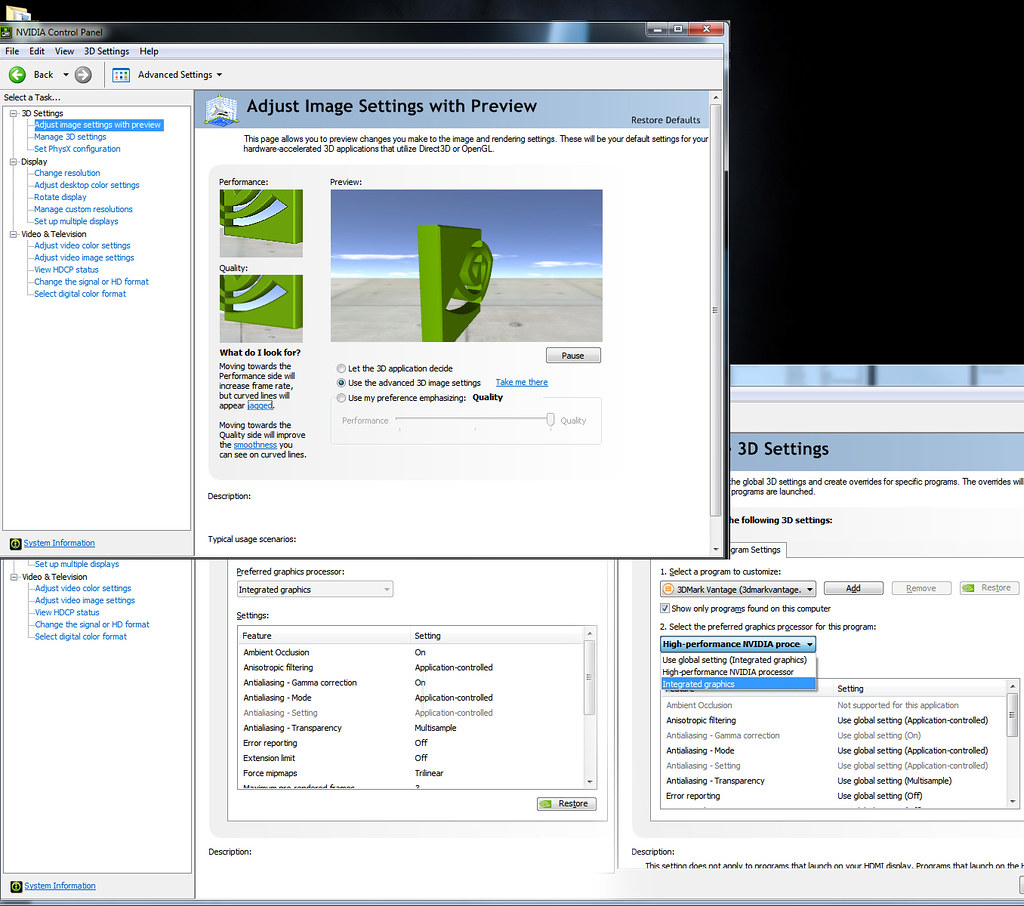
Task: Click the Quality sample thumbnail
Action: click(261, 309)
